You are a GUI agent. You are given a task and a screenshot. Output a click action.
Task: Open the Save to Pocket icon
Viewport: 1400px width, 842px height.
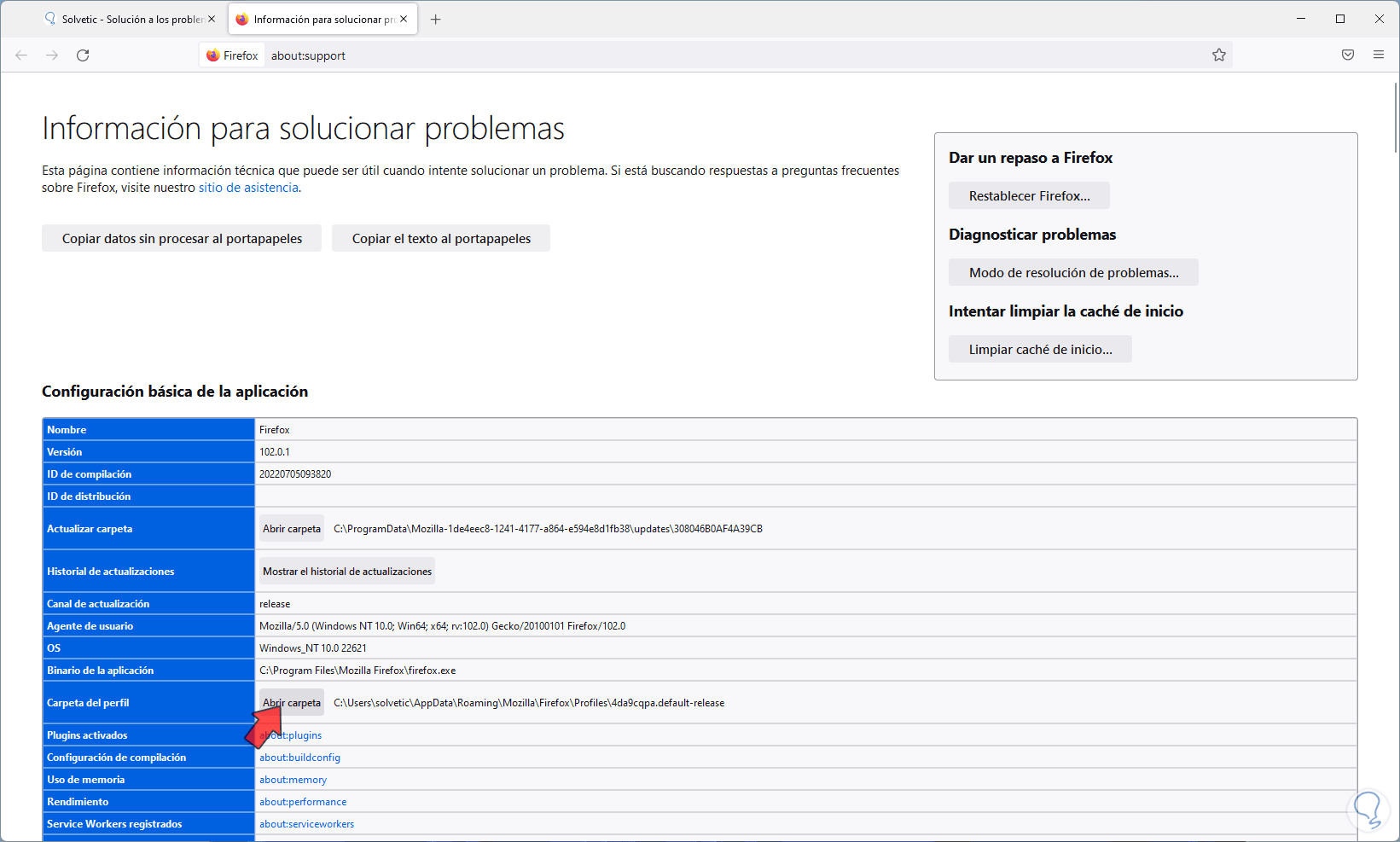coord(1348,55)
